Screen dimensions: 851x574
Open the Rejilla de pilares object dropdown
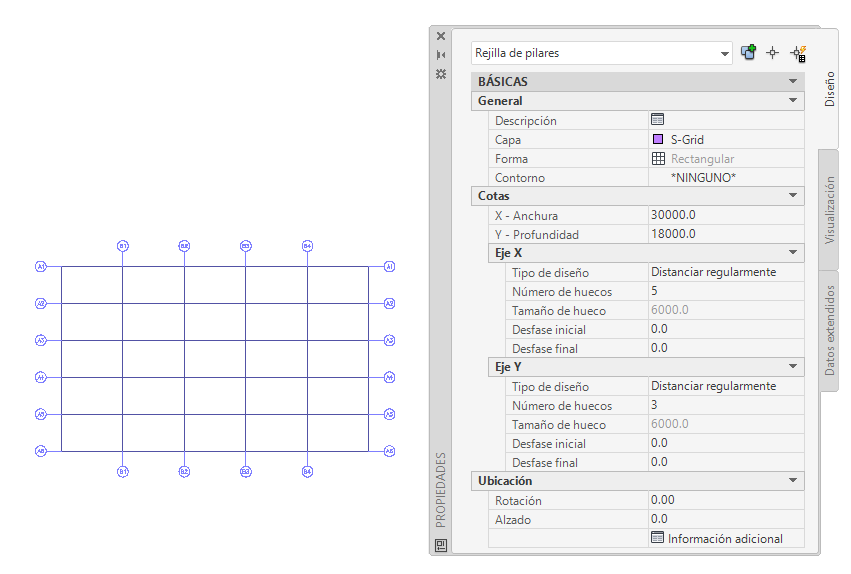(724, 54)
